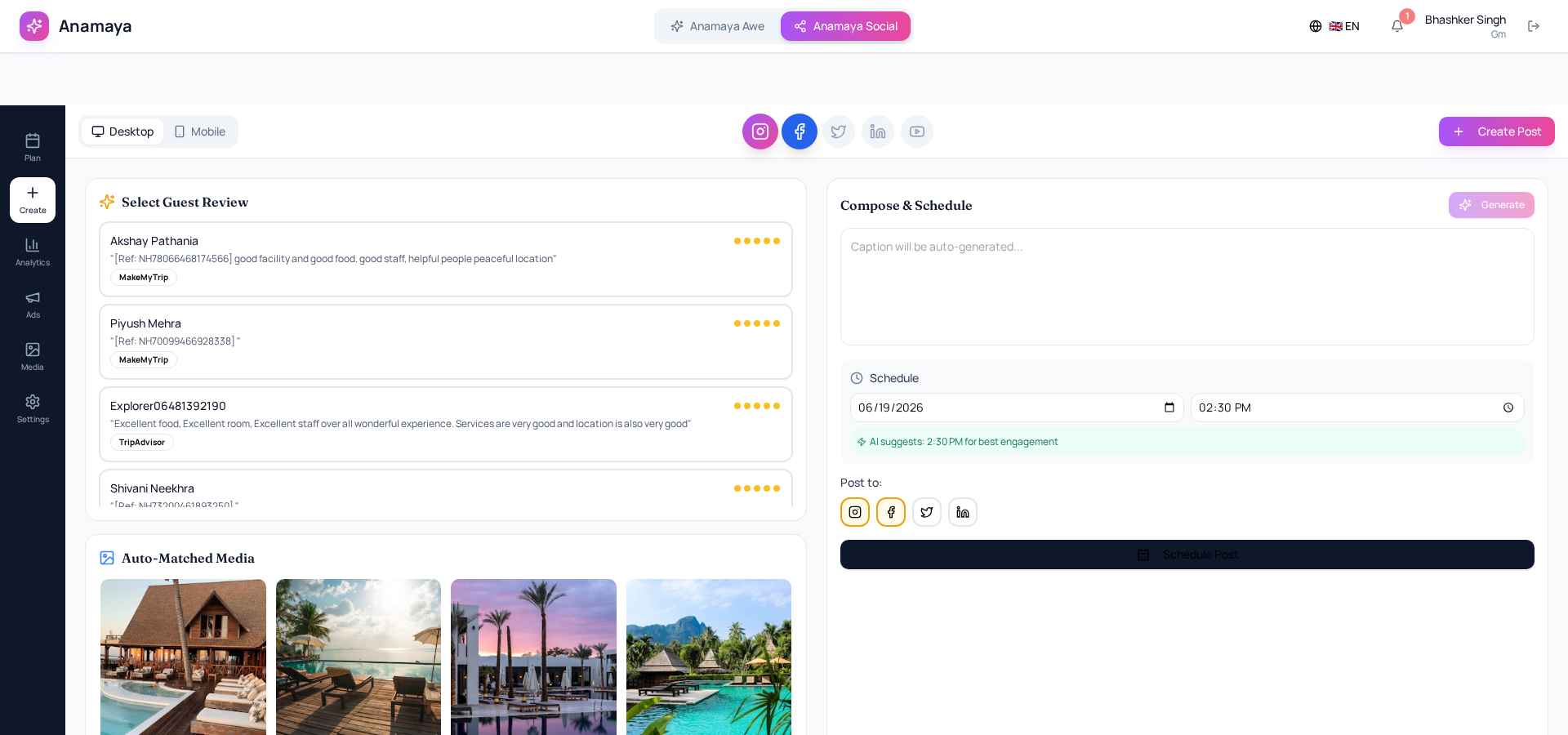The height and width of the screenshot is (735, 1568).
Task: Open the time picker clock icon
Action: [x=1508, y=408]
